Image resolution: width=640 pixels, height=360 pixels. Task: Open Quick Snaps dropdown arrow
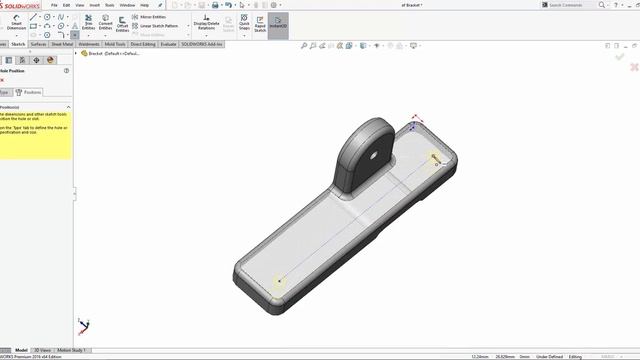[244, 36]
